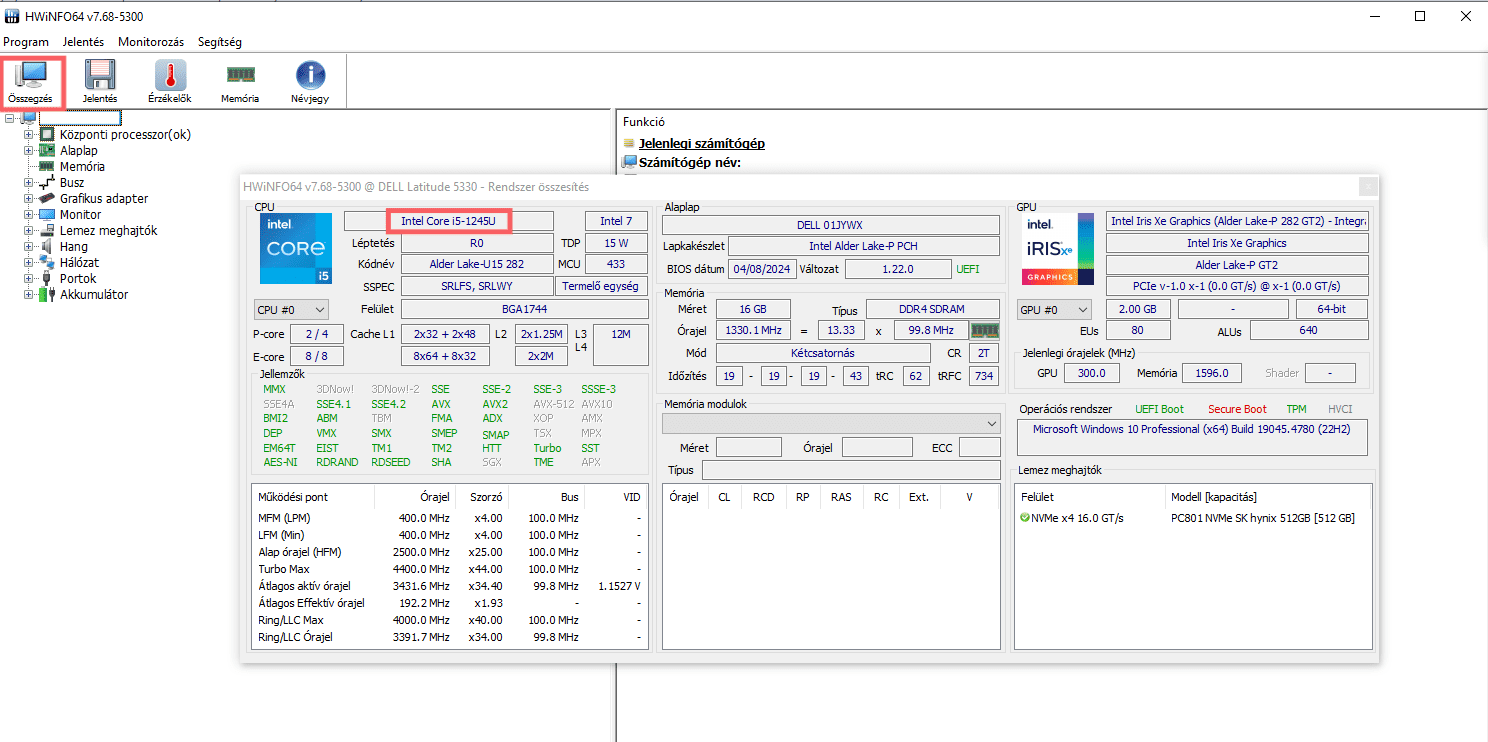This screenshot has height=742, width=1488.
Task: Open the Program menu
Action: click(26, 42)
